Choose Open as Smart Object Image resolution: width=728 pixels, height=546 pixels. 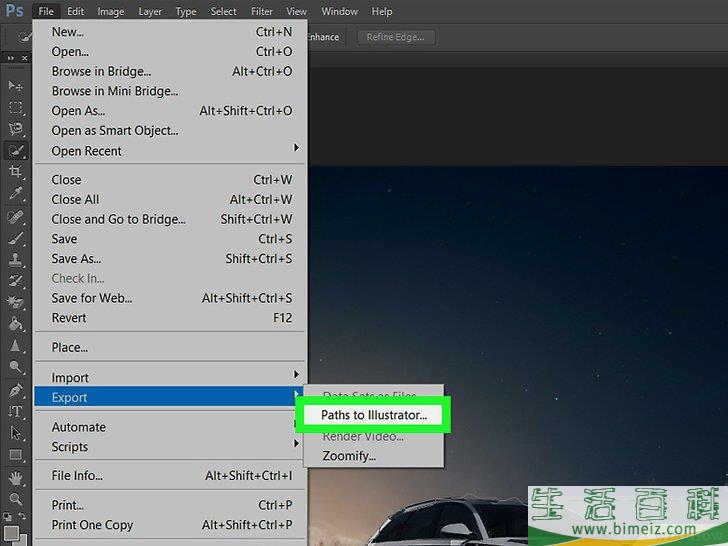pyautogui.click(x=170, y=130)
